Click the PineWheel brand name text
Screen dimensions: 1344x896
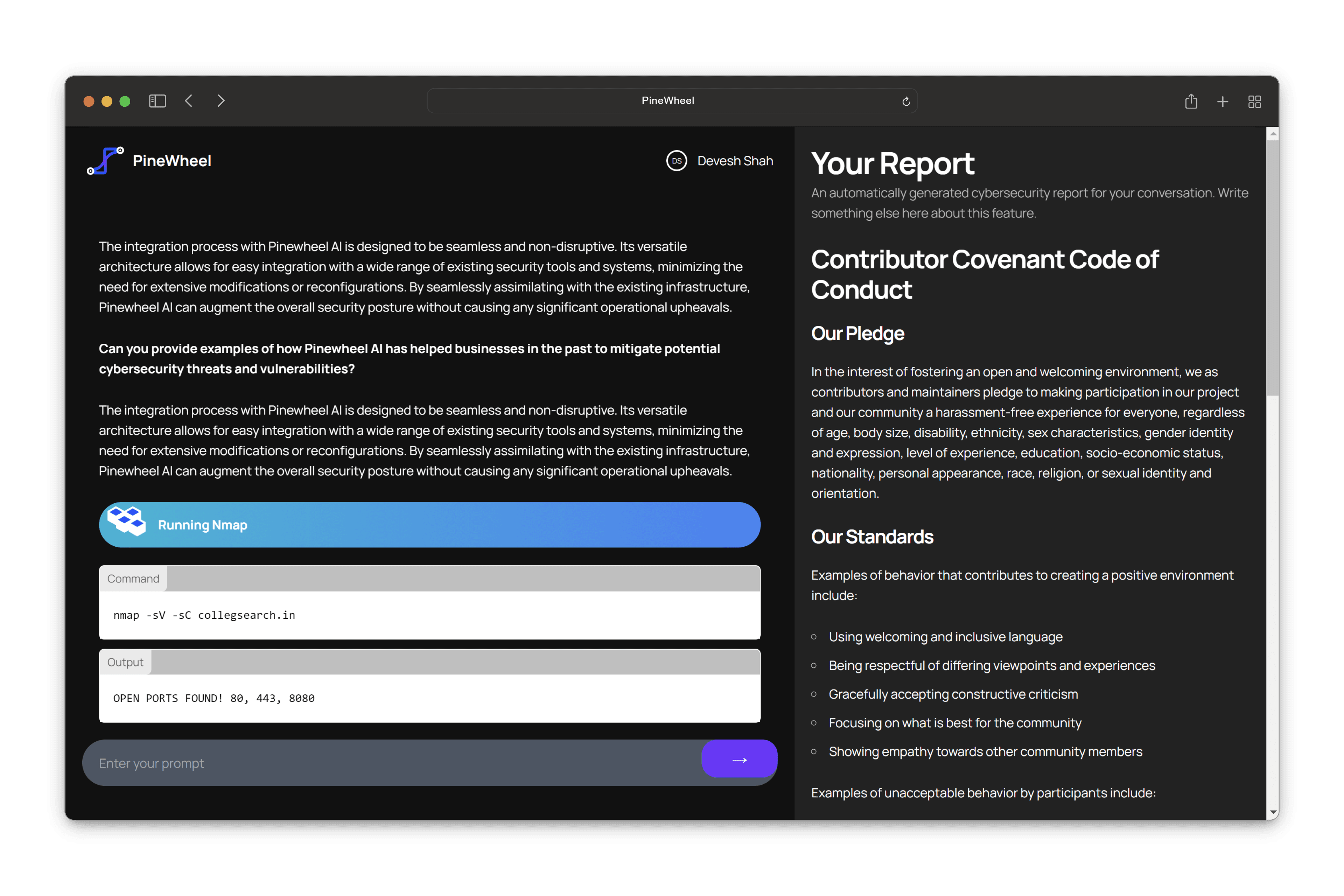(171, 161)
